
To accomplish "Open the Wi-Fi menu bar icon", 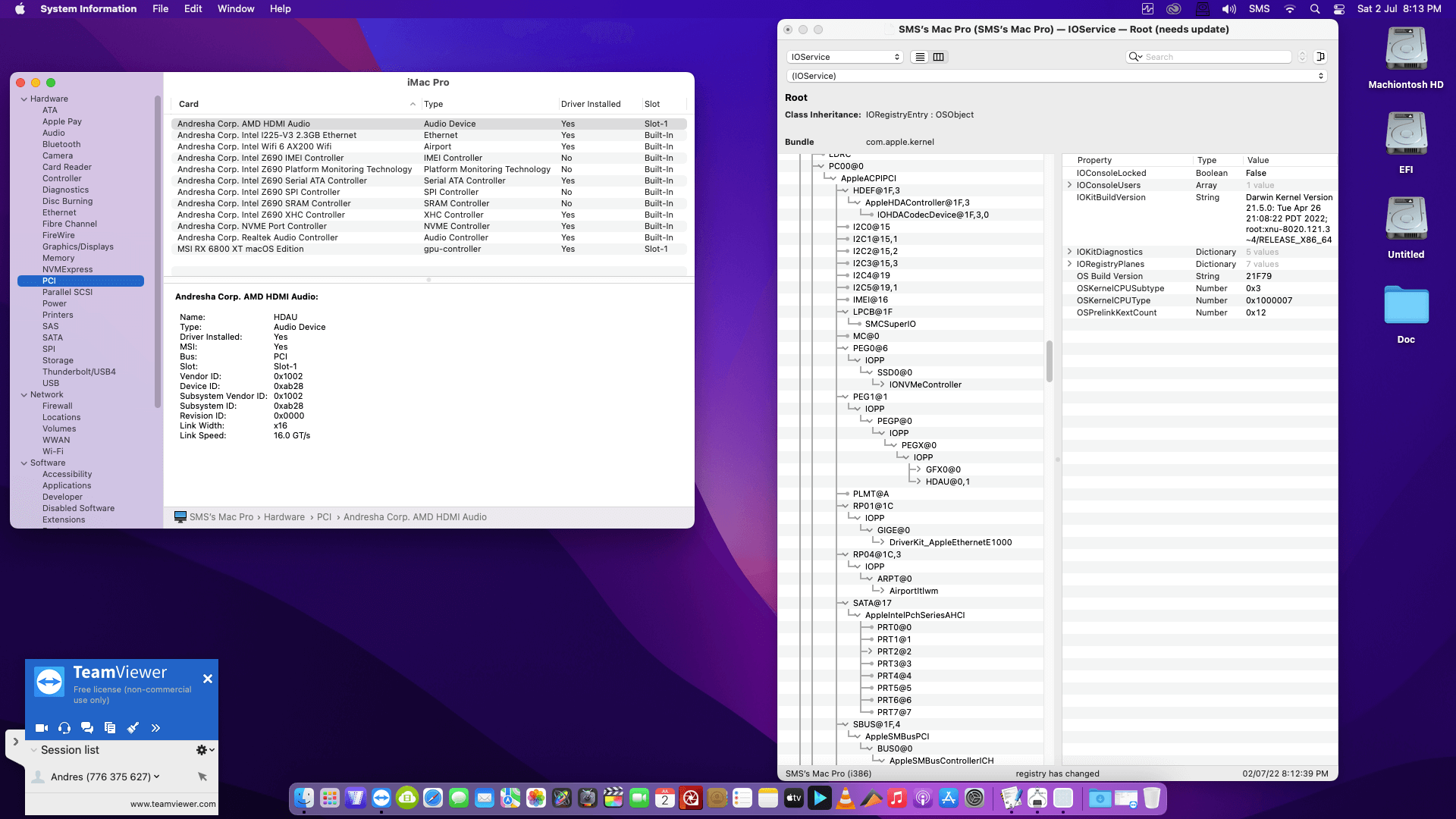I will click(1290, 8).
